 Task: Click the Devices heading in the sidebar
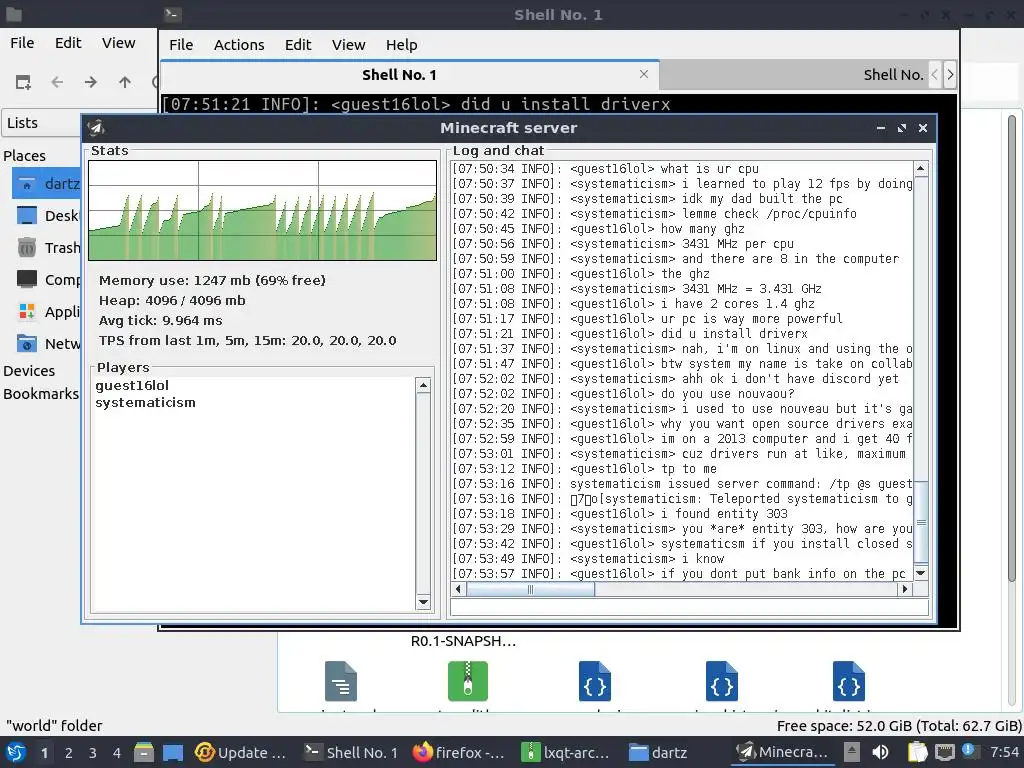pos(29,370)
